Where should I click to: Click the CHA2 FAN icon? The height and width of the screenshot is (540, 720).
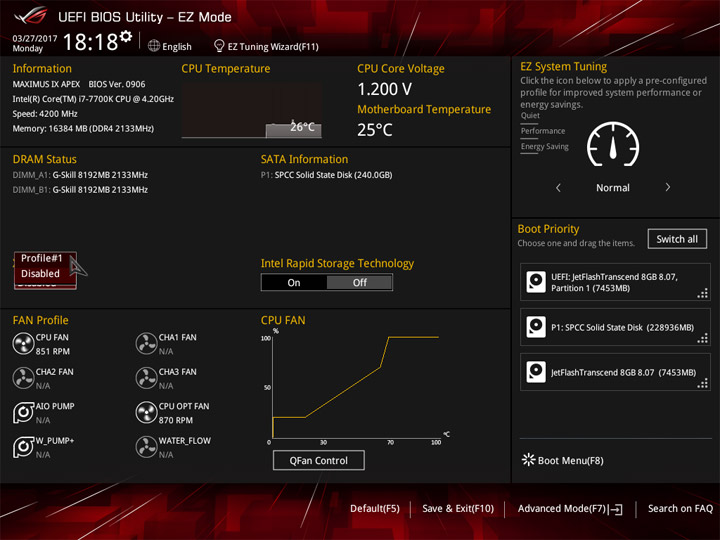coord(23,378)
